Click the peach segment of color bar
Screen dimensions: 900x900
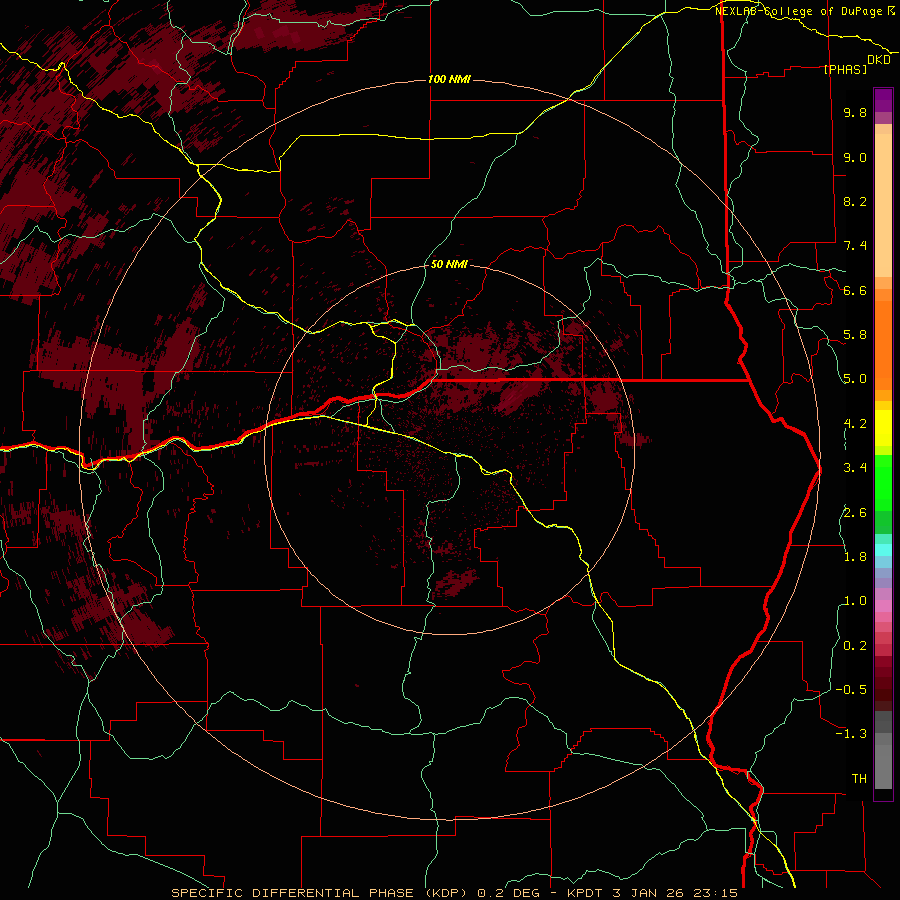[883, 205]
